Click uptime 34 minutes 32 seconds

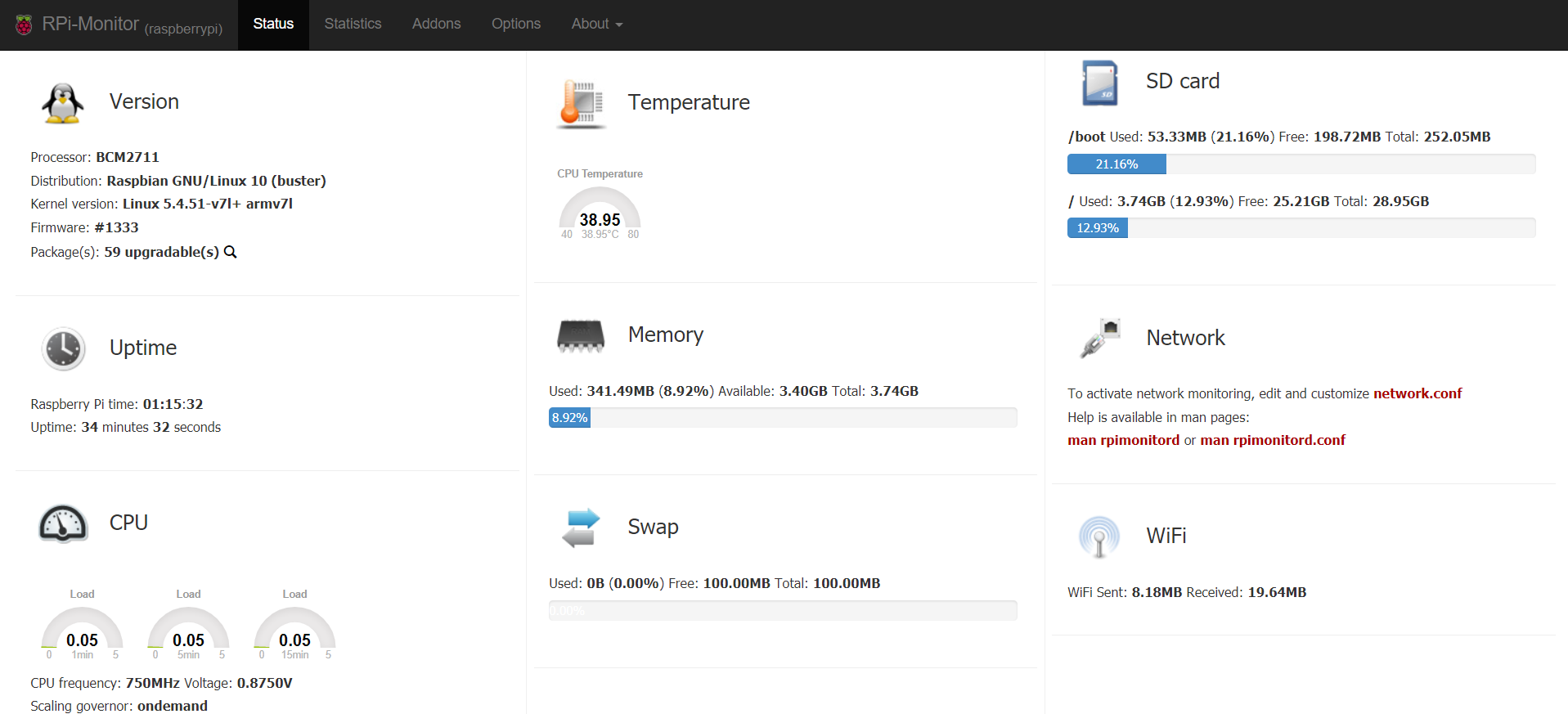(x=151, y=427)
